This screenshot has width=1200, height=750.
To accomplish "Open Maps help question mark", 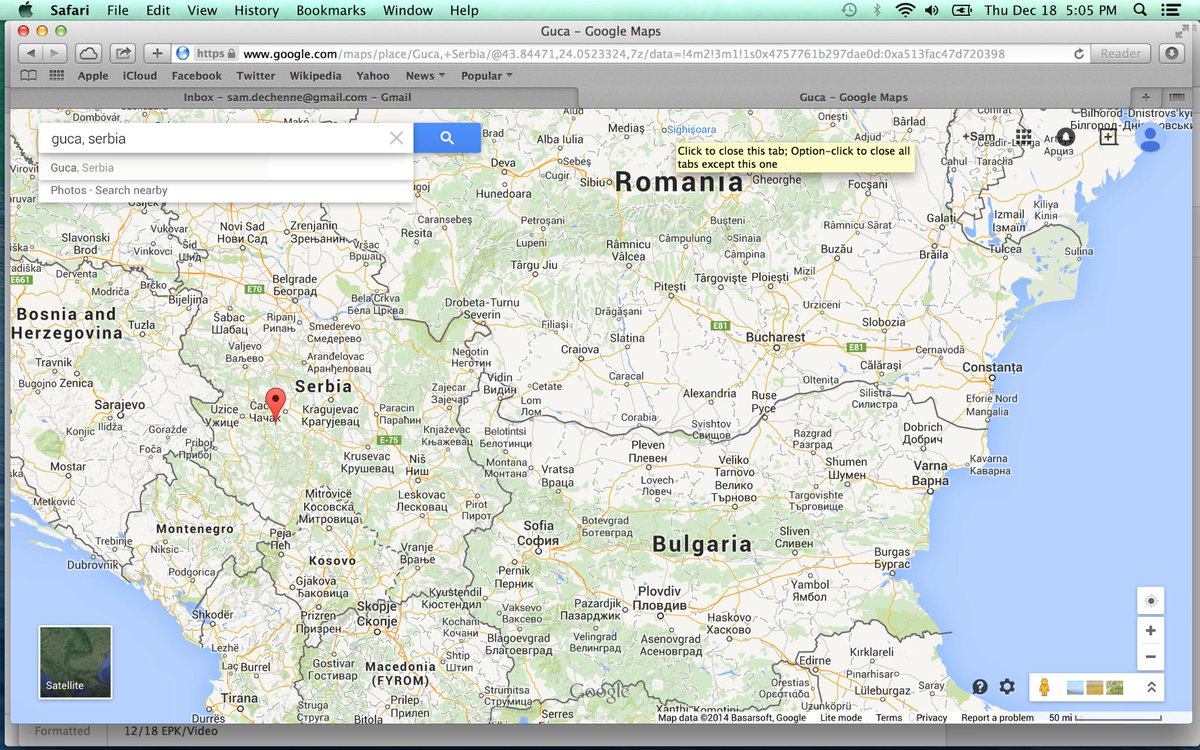I will click(980, 687).
